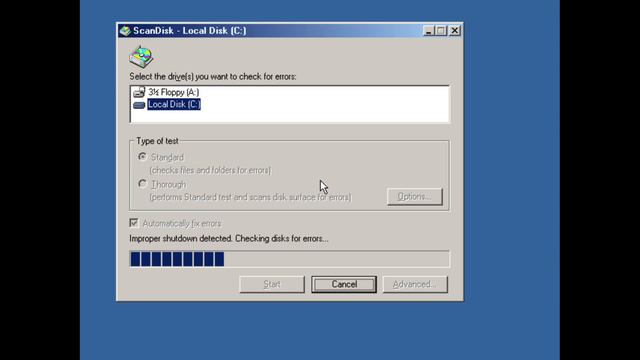Click the ScanDisk - Local Disk (C:) title text

click(190, 31)
